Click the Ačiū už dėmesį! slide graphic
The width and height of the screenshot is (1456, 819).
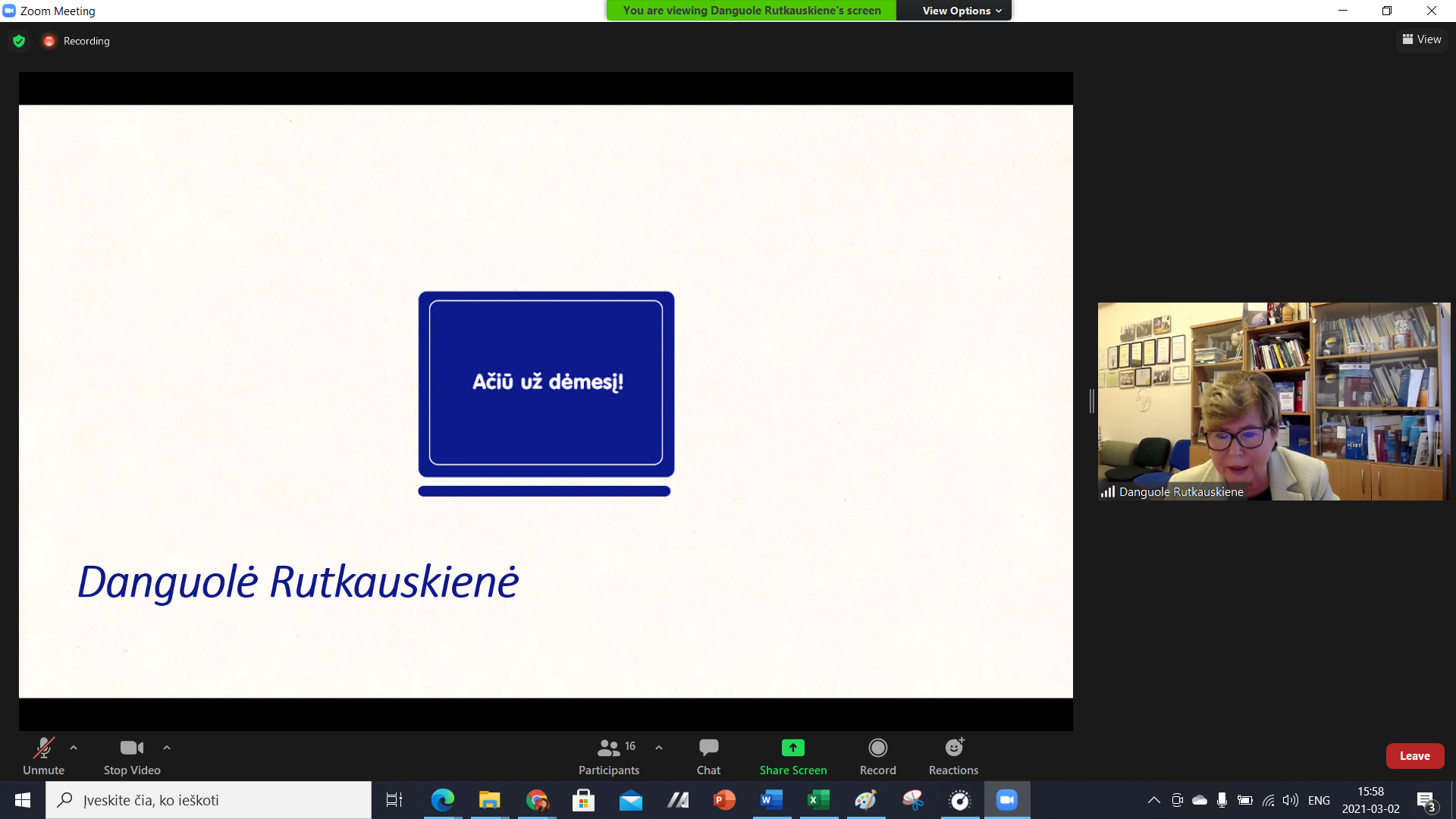click(546, 394)
